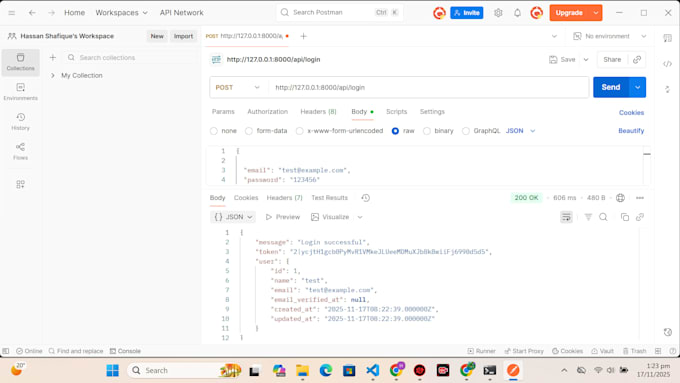Click the Windows Start button
This screenshot has width=680, height=383.
coord(113,370)
